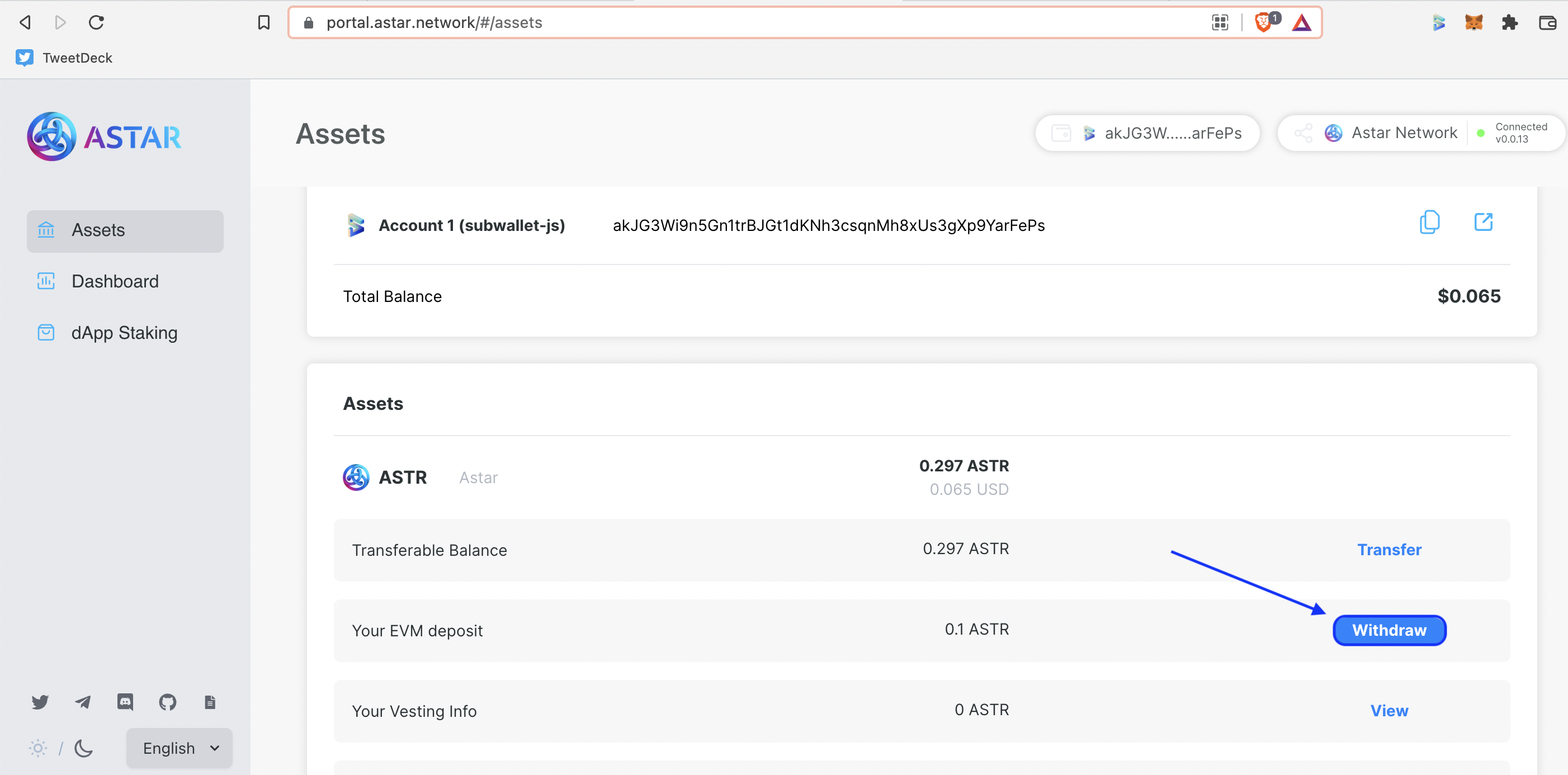Open the TweetDeck bookmark

point(64,58)
